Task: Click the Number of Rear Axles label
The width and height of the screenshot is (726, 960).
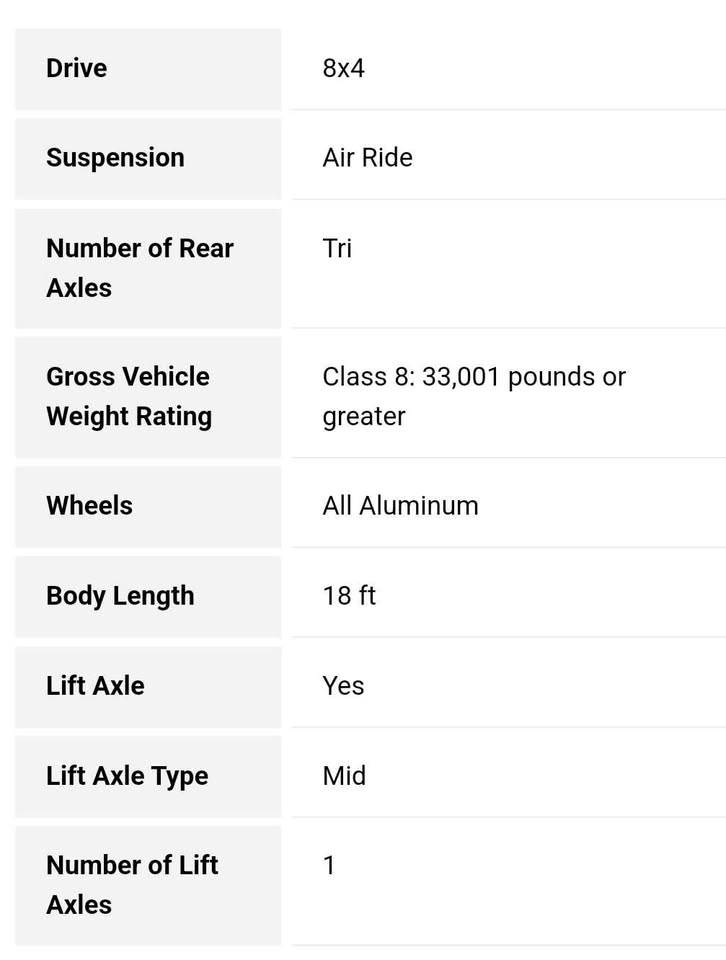Action: pyautogui.click(x=140, y=268)
